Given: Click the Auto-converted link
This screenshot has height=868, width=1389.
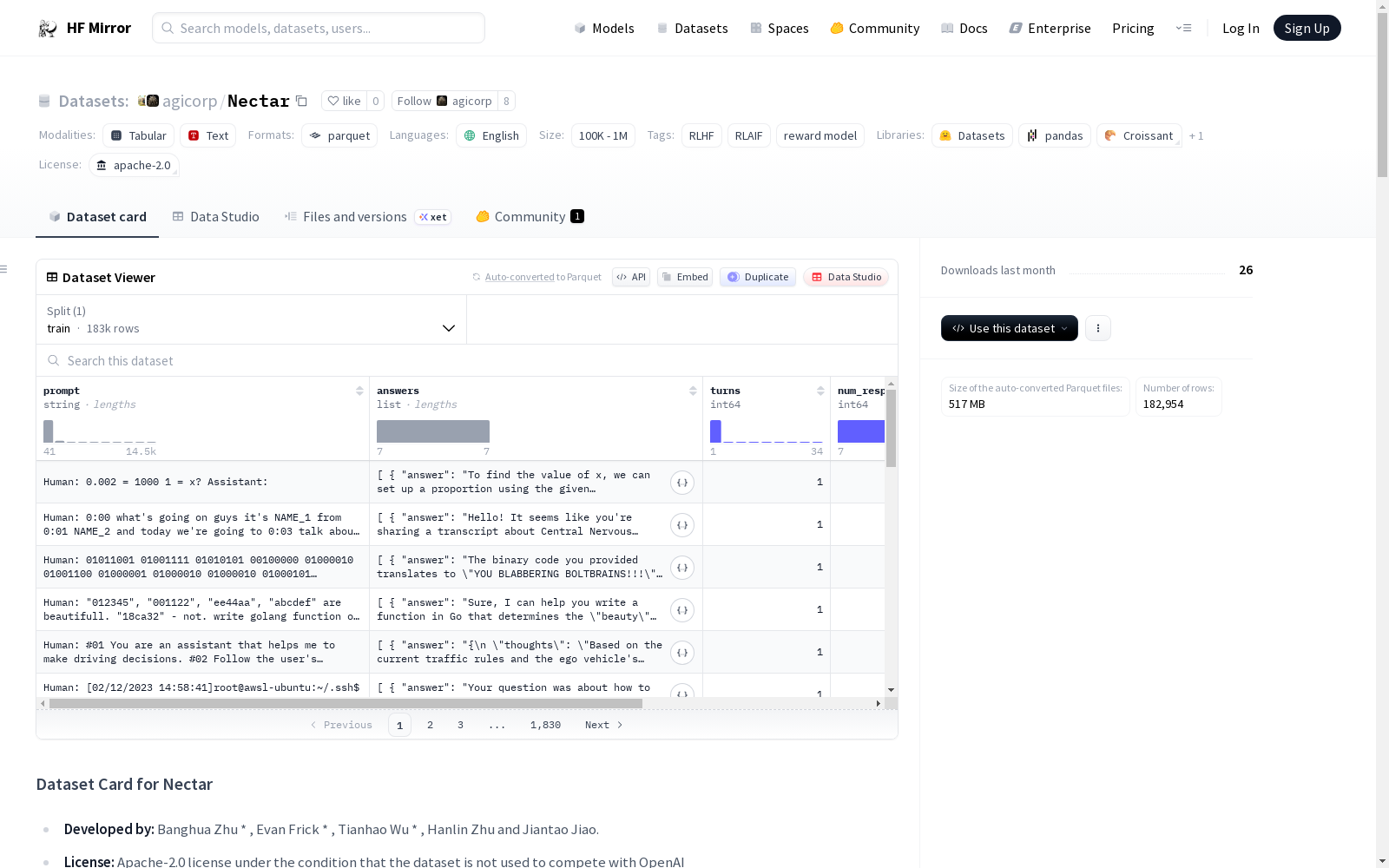Looking at the screenshot, I should (519, 277).
